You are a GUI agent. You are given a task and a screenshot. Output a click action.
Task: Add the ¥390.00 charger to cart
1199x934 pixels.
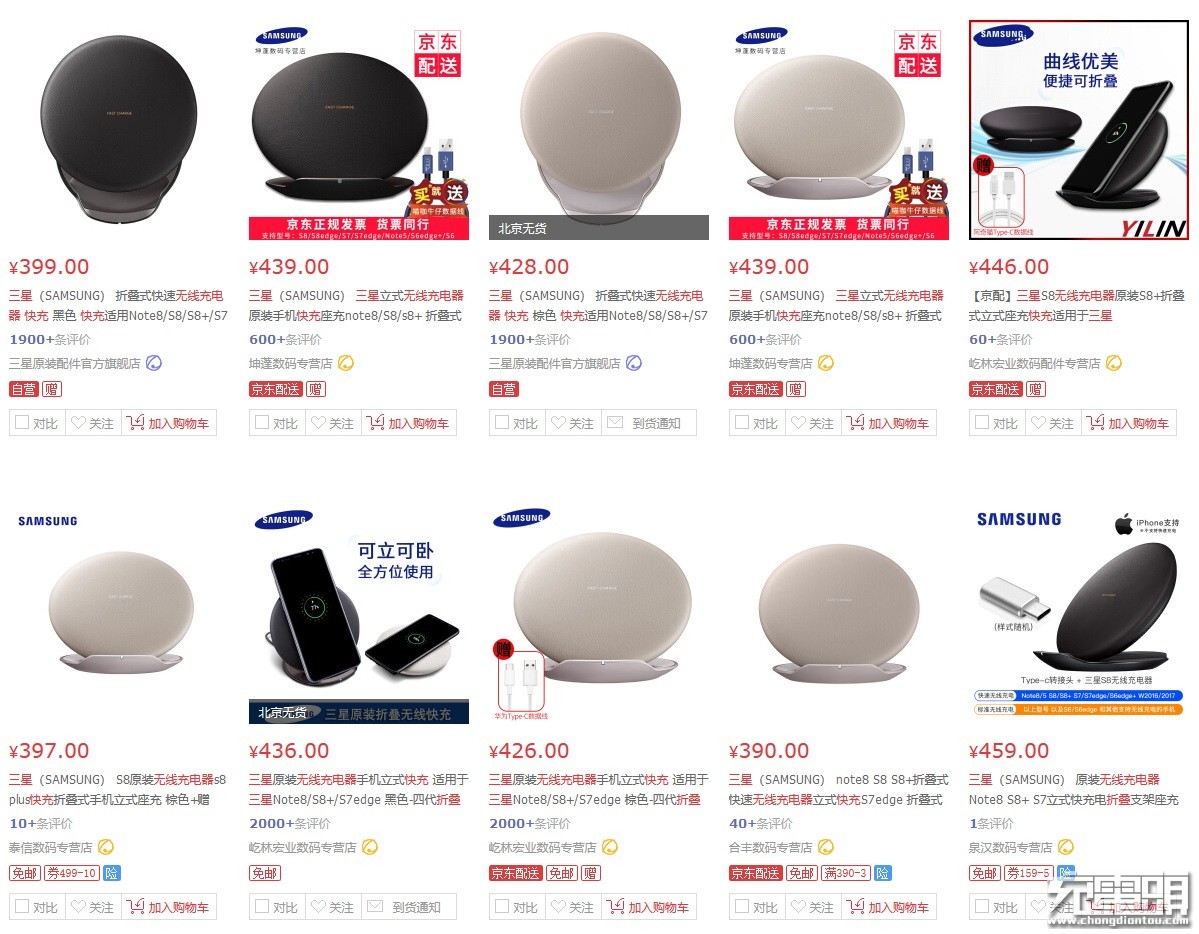pos(889,906)
